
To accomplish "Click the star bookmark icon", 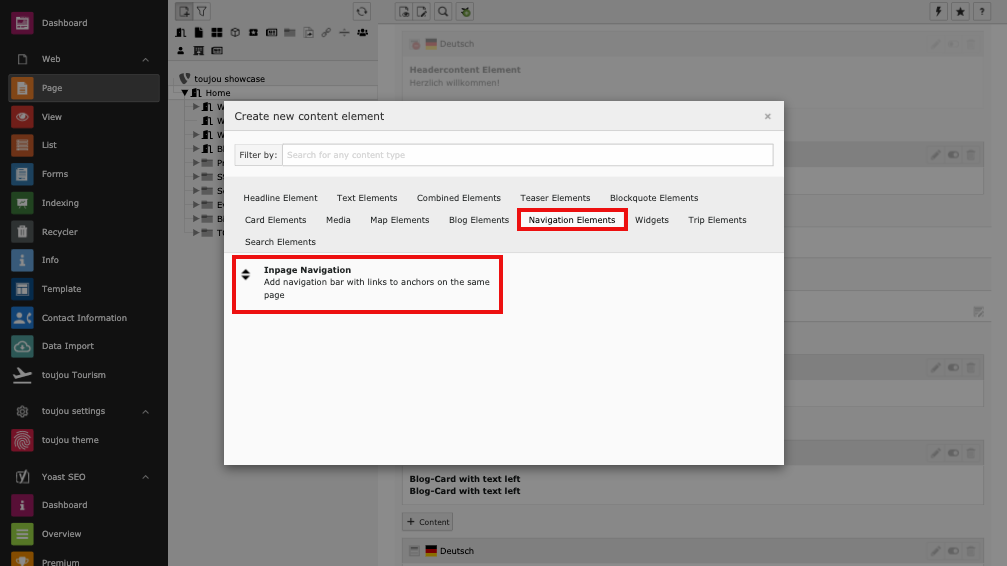I will pyautogui.click(x=960, y=11).
